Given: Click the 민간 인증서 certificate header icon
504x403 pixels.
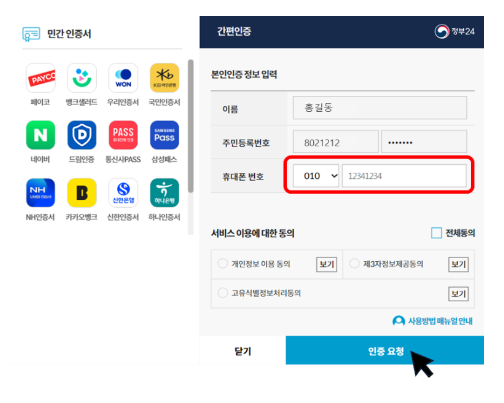Looking at the screenshot, I should tap(31, 34).
